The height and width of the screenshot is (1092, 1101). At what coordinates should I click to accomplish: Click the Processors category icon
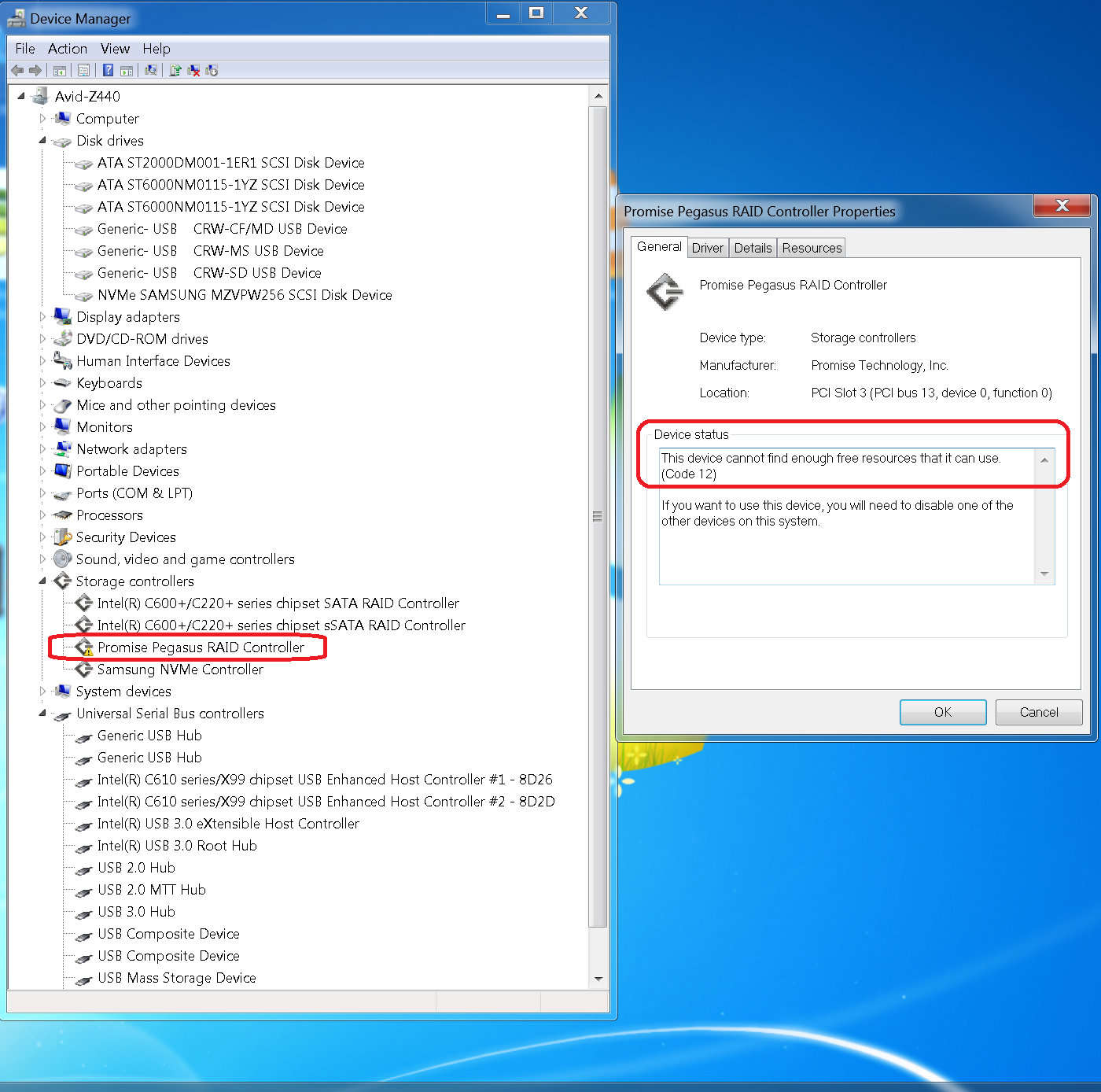(x=62, y=515)
